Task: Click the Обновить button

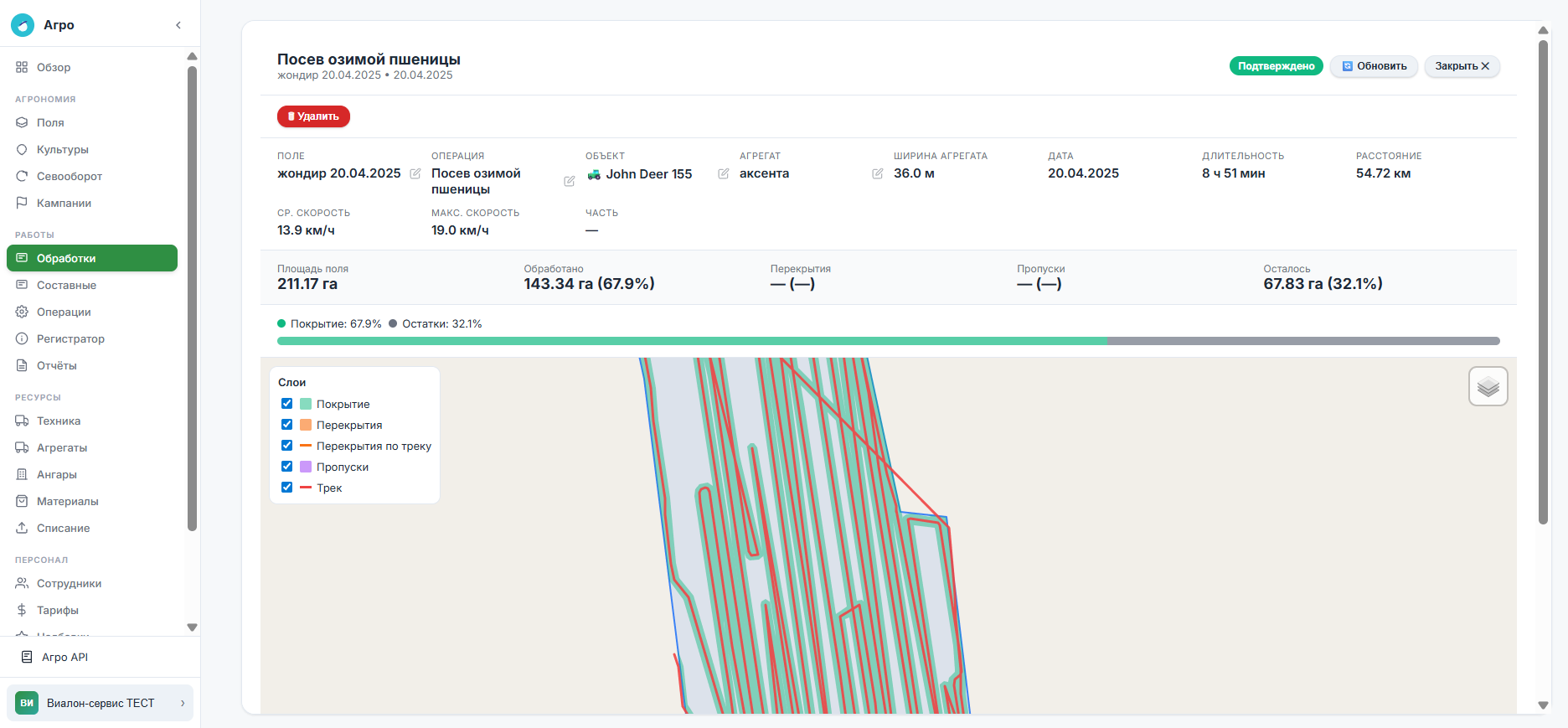Action: [x=1374, y=66]
